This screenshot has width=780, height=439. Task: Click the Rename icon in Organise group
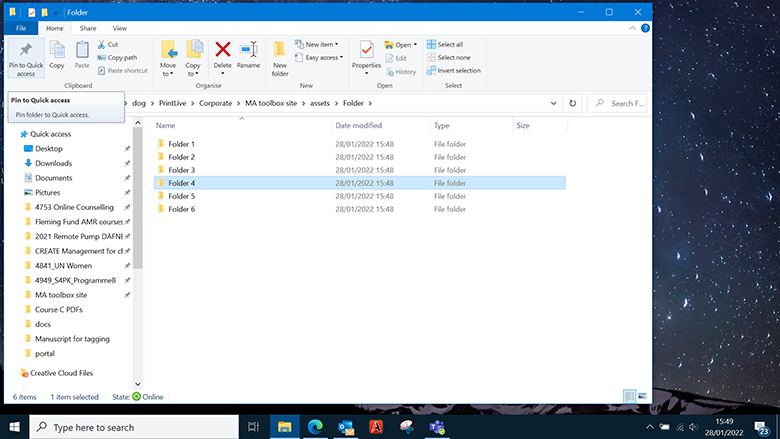click(x=248, y=52)
